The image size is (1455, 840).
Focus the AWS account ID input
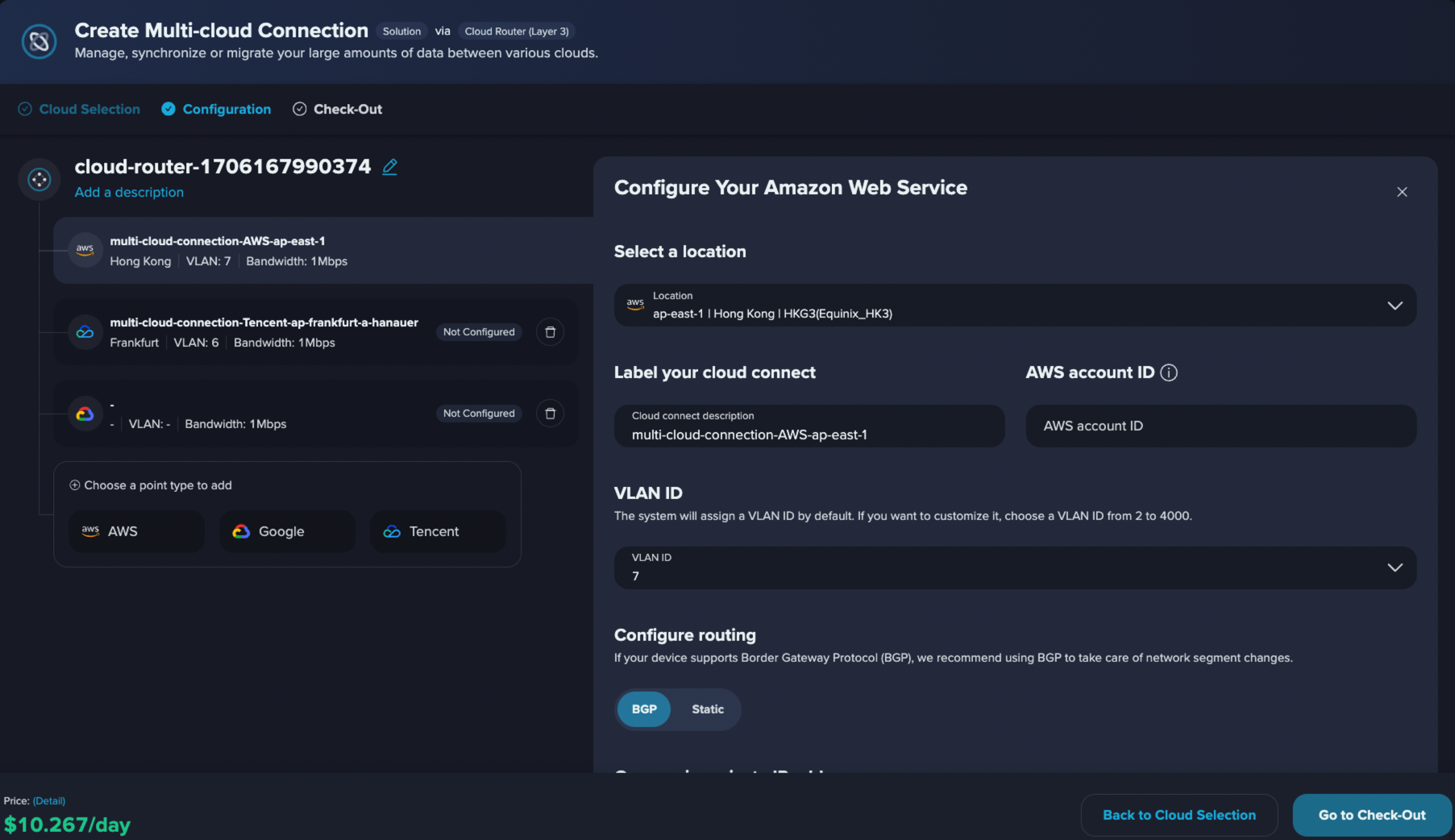tap(1220, 426)
